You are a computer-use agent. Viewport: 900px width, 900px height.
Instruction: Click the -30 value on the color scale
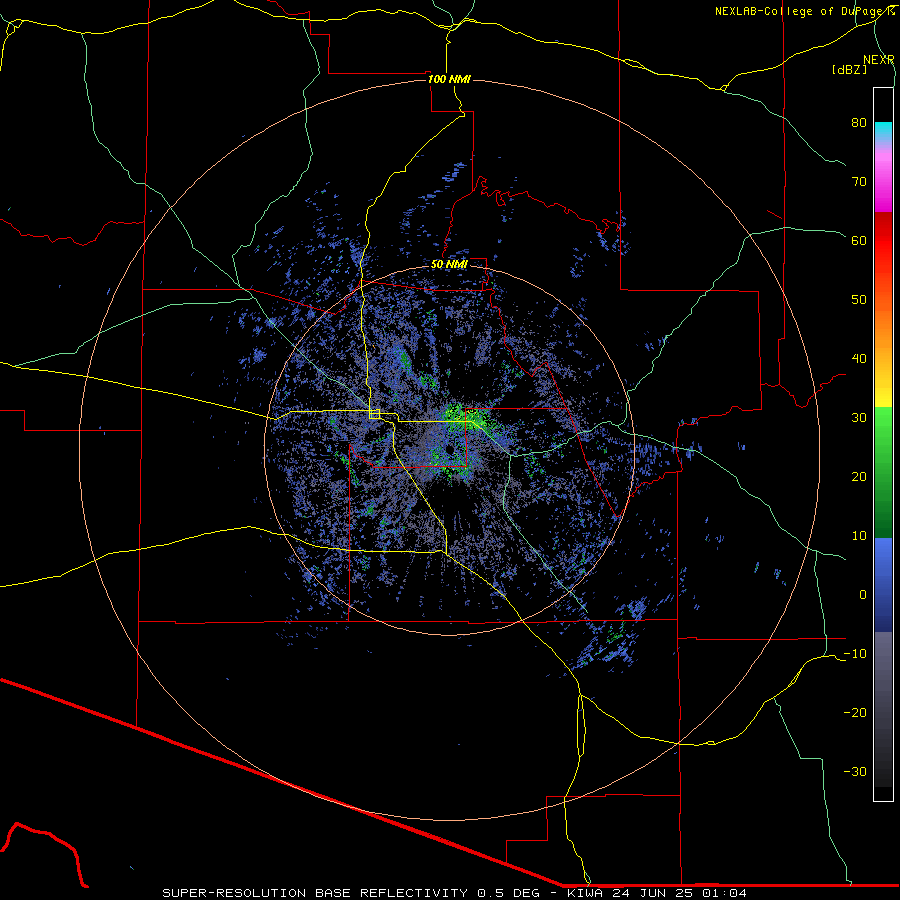(x=855, y=771)
